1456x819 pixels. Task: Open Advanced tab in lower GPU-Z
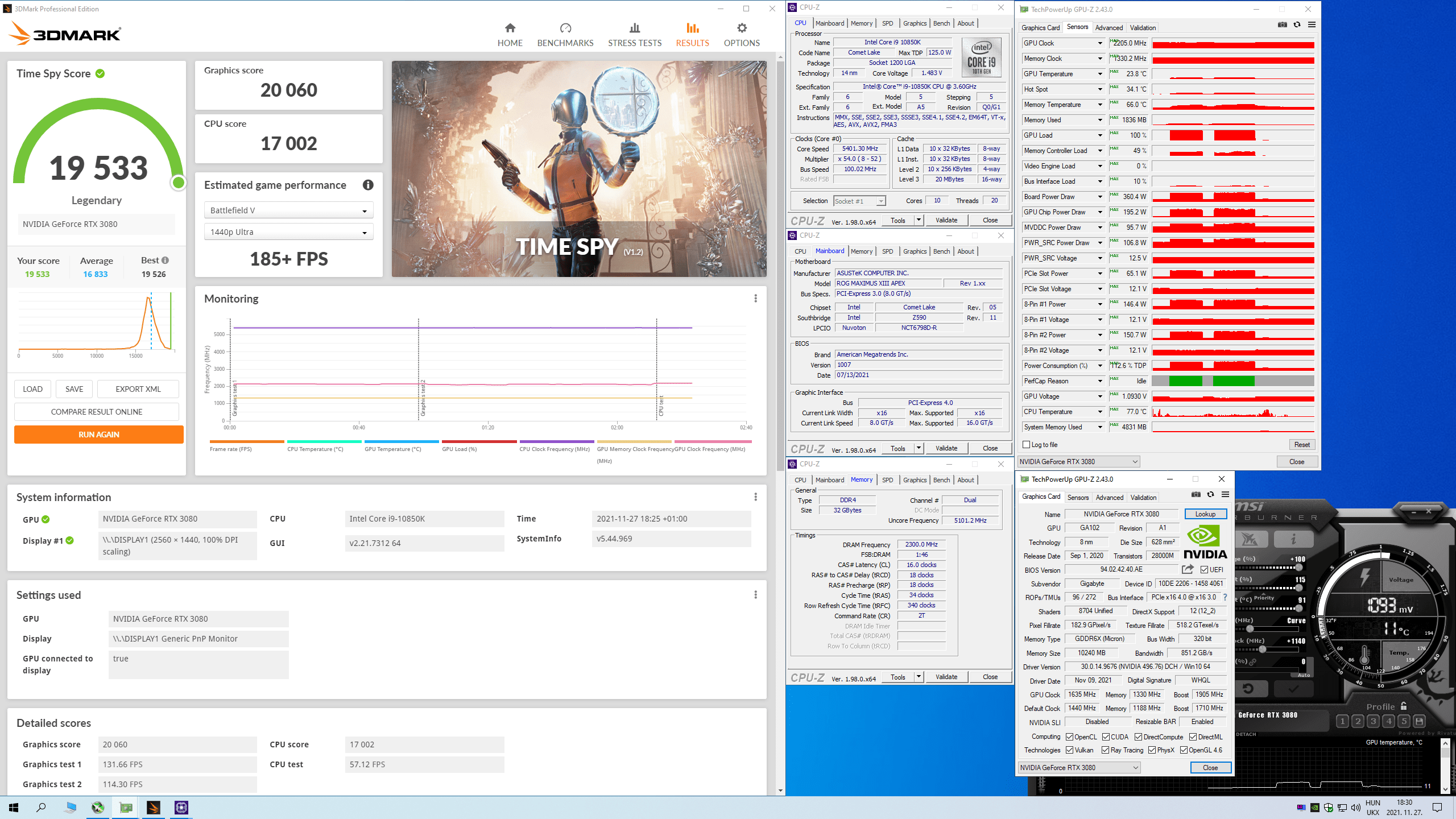1109,498
